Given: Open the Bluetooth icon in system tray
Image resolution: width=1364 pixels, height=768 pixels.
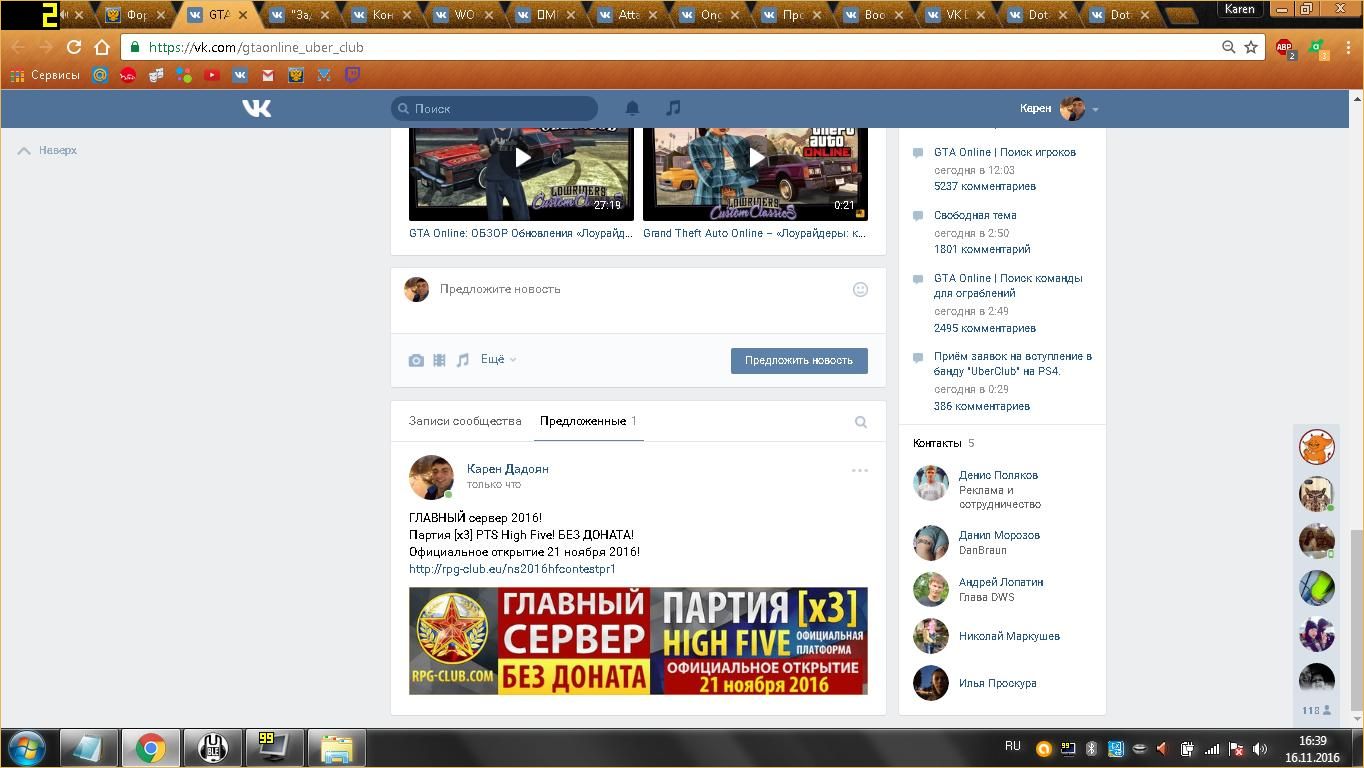Looking at the screenshot, I should pyautogui.click(x=1092, y=748).
